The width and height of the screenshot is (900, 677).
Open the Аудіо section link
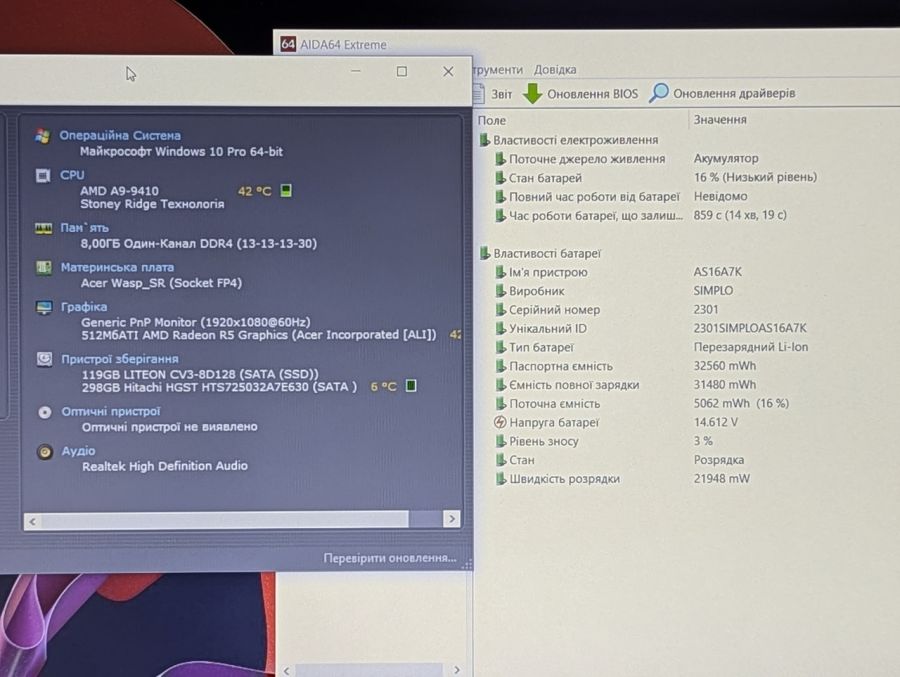click(79, 451)
